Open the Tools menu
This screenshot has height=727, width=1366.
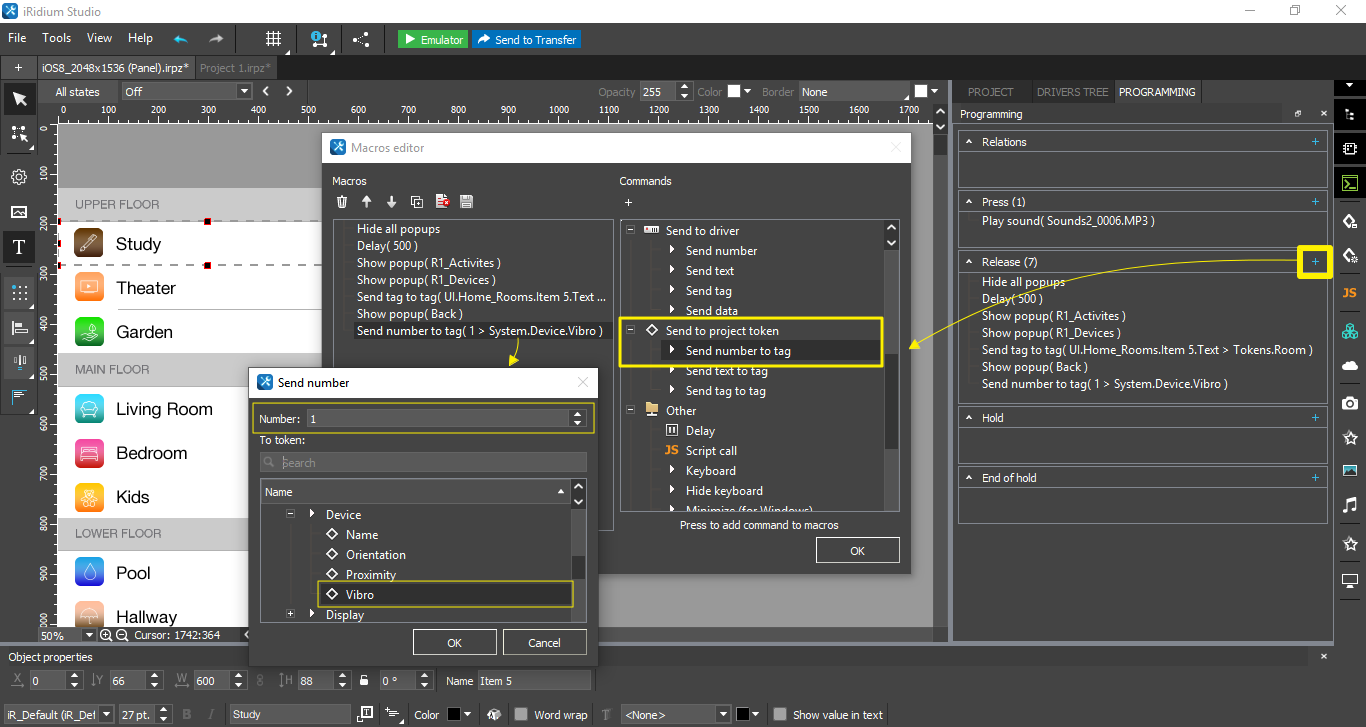pyautogui.click(x=56, y=38)
